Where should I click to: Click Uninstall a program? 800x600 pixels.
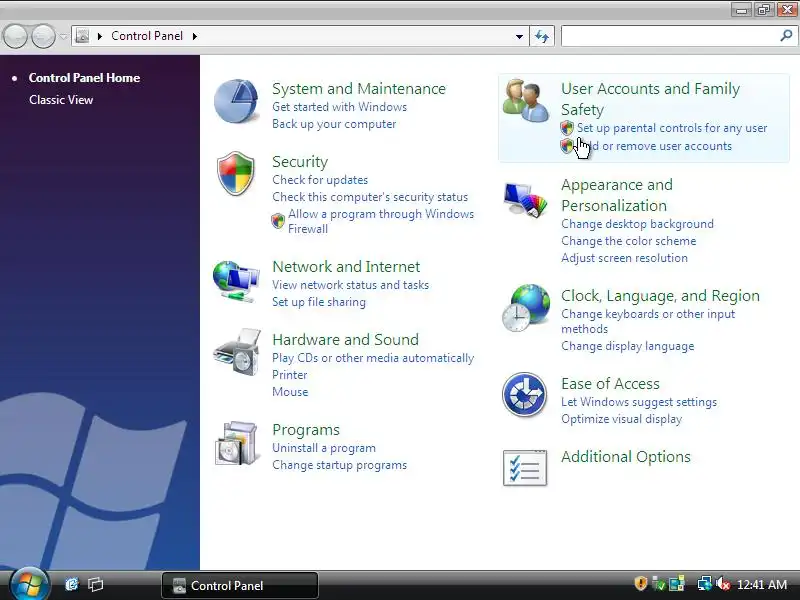pyautogui.click(x=323, y=448)
